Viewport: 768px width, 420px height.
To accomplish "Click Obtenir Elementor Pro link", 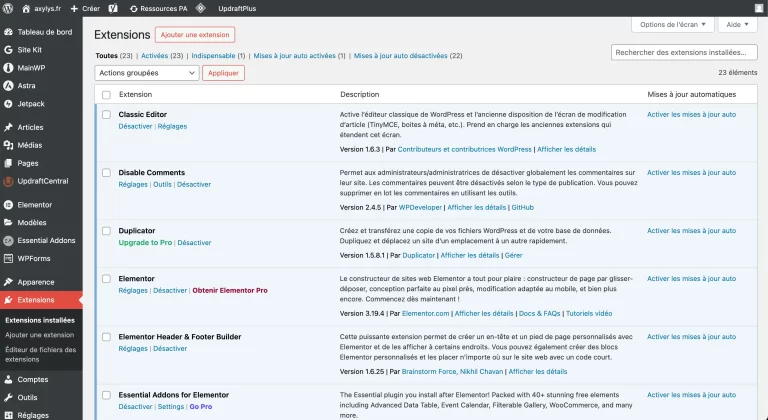I will point(230,291).
